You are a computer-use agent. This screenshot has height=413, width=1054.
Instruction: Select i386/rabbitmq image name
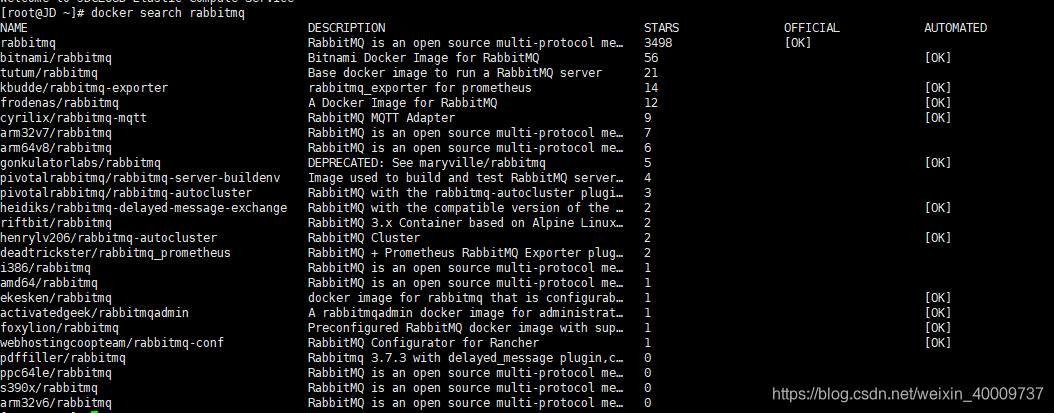coord(45,268)
